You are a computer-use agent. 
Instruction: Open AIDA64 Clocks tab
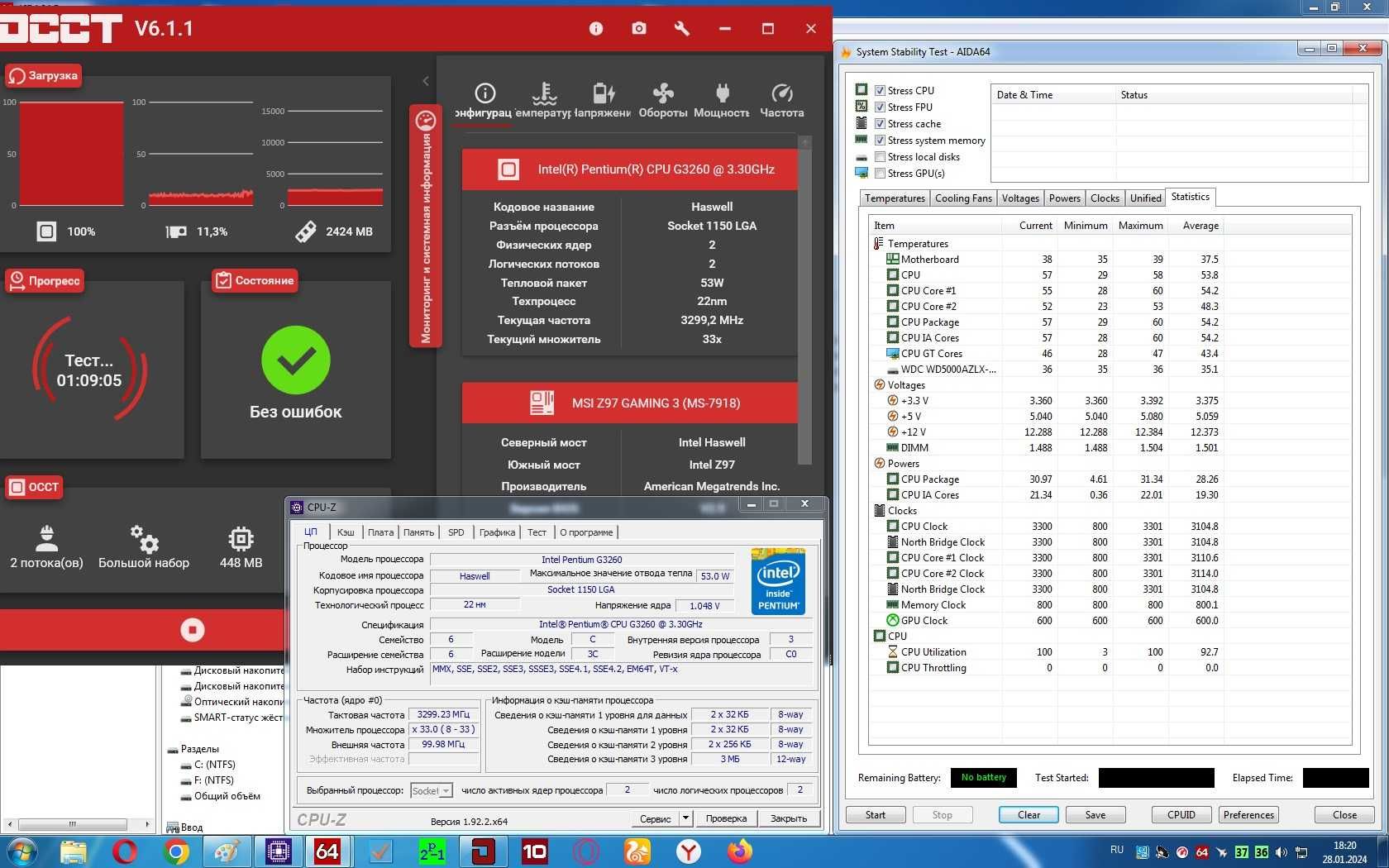(1105, 198)
